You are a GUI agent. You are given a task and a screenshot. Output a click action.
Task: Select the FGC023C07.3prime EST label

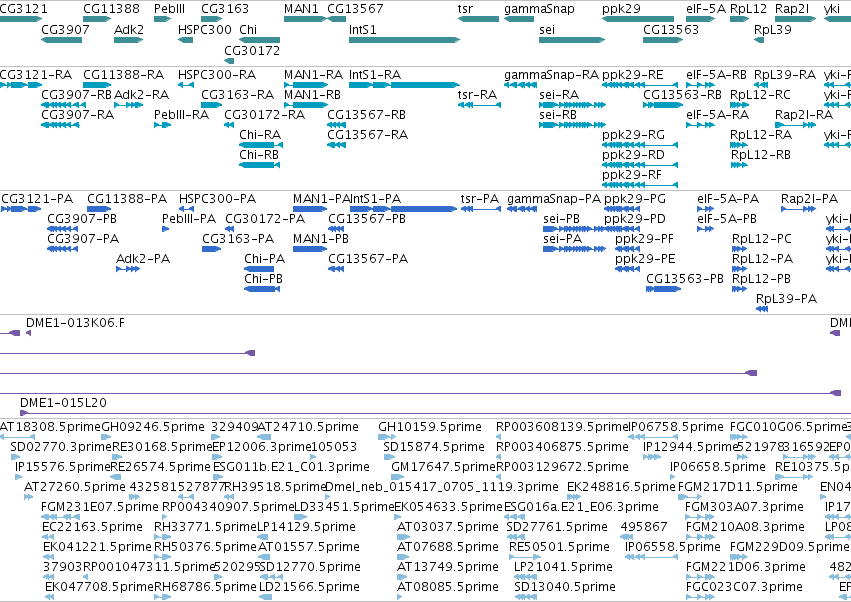(744, 588)
